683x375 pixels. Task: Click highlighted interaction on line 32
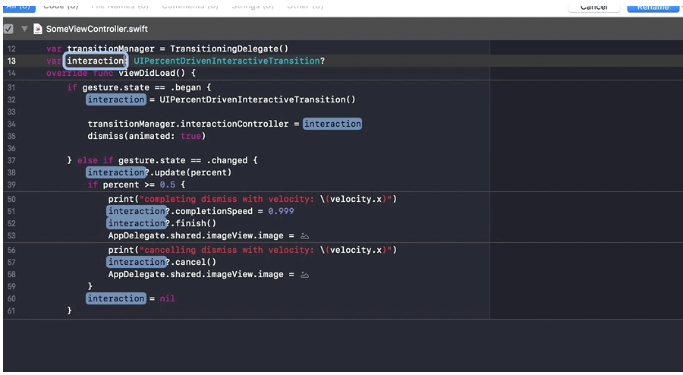[116, 100]
